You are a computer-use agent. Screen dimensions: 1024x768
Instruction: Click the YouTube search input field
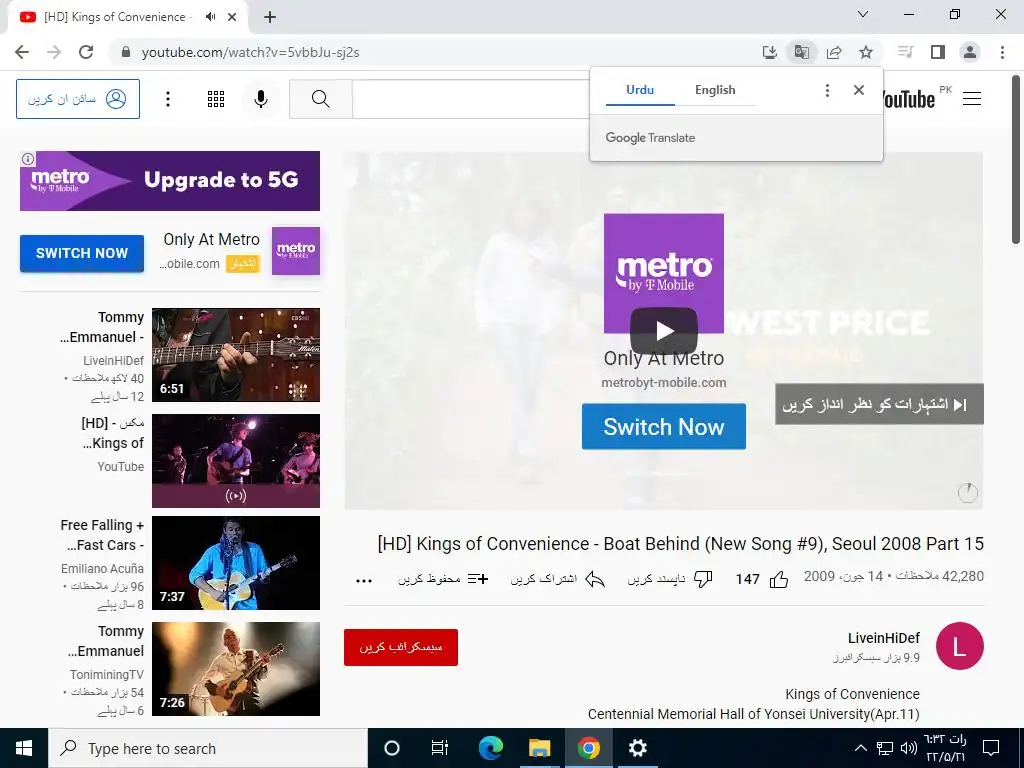point(472,99)
